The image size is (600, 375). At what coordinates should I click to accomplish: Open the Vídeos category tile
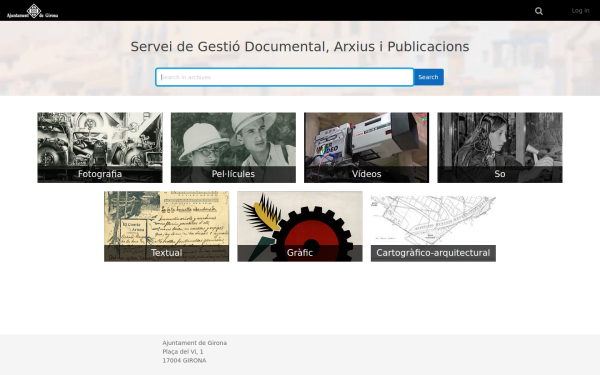click(367, 147)
